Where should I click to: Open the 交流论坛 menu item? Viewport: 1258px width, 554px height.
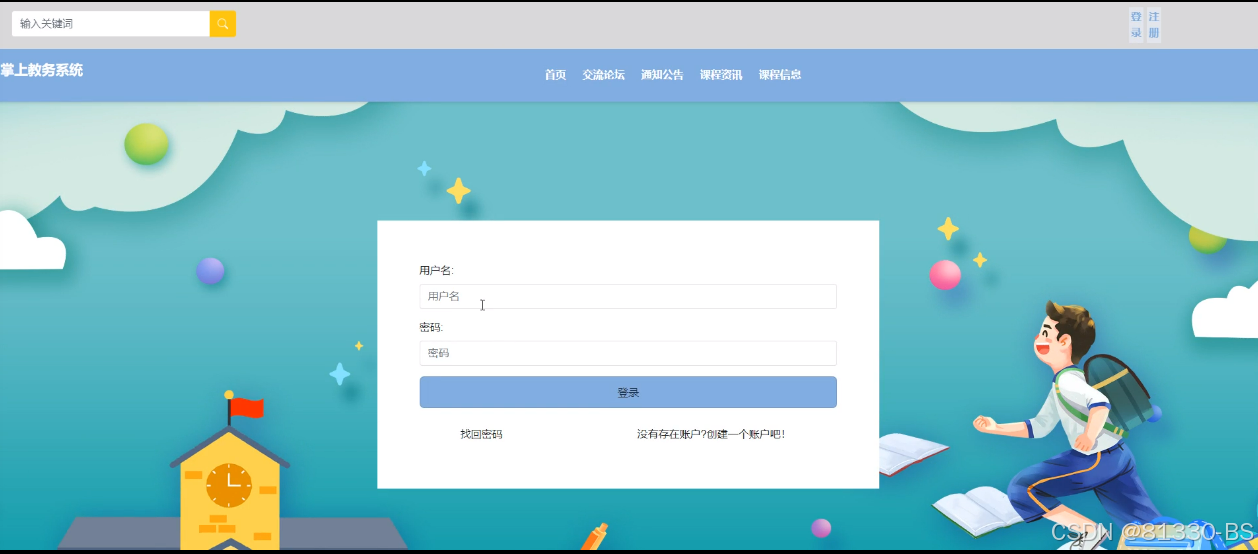click(x=604, y=75)
